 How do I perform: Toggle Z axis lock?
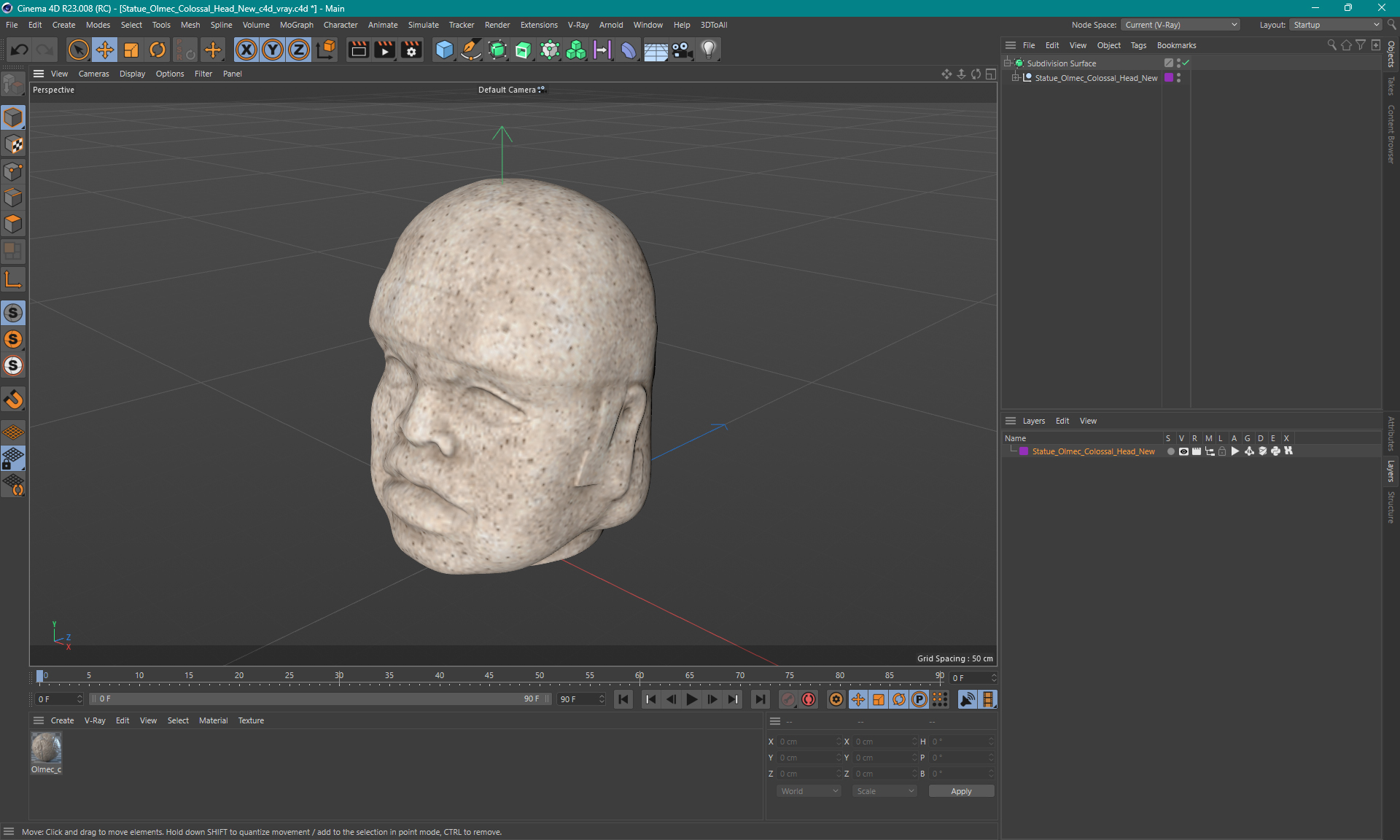[299, 50]
